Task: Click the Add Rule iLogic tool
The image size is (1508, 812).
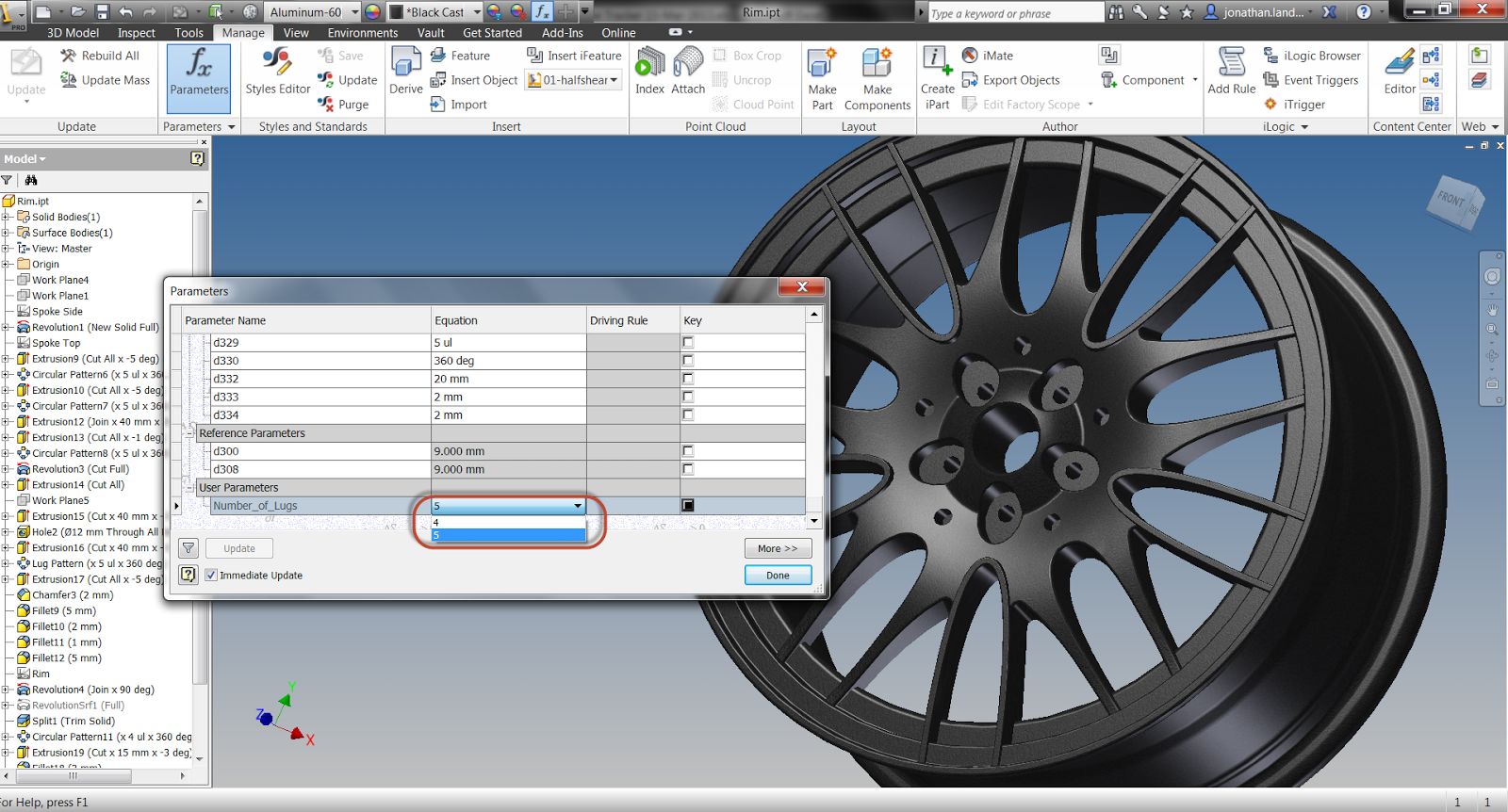Action: [1232, 72]
